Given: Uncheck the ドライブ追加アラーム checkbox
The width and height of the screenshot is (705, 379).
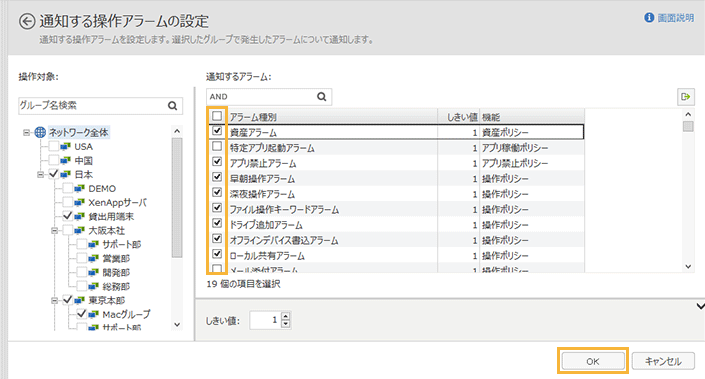Looking at the screenshot, I should pyautogui.click(x=217, y=223).
